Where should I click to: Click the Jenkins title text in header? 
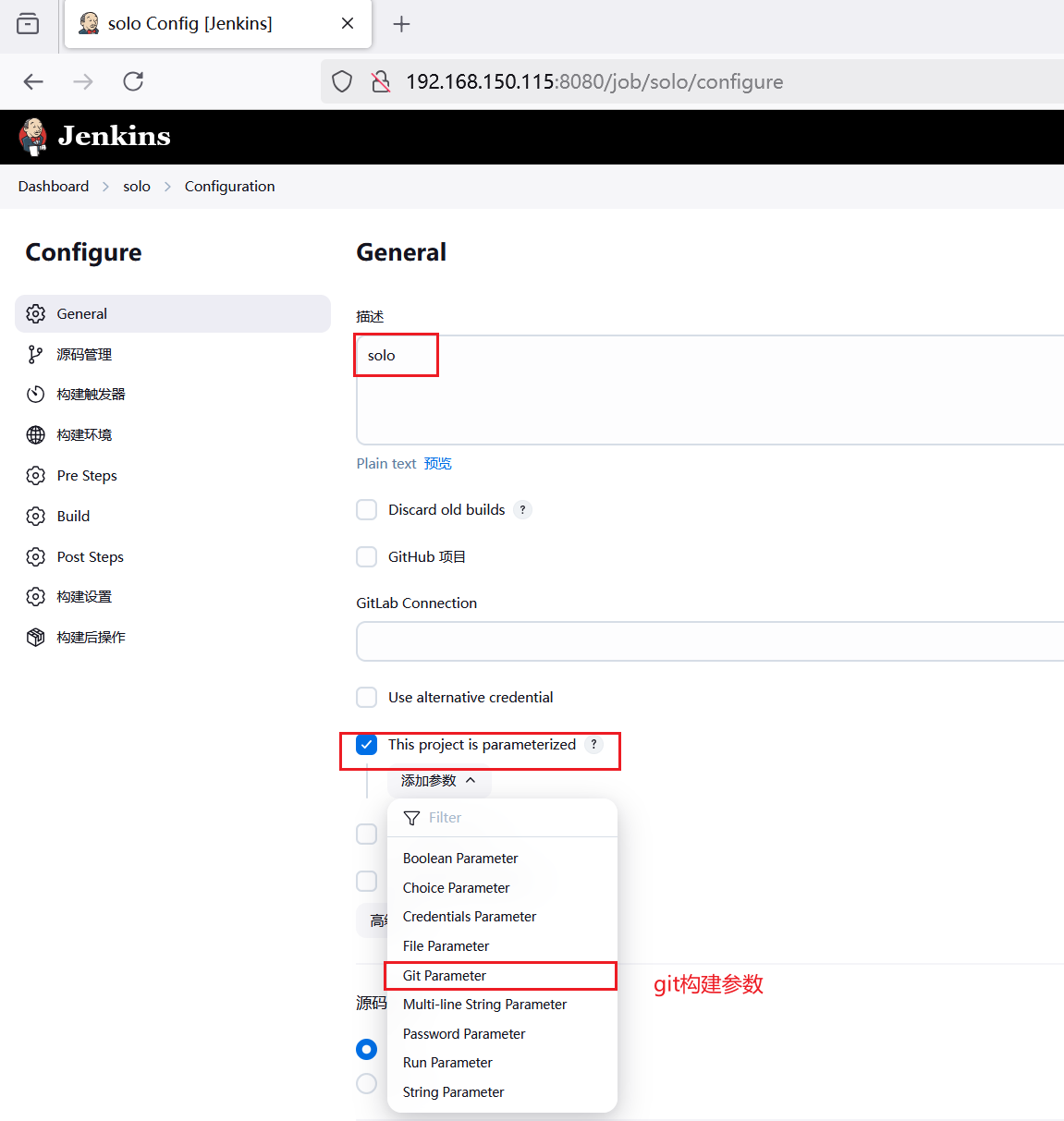(115, 137)
